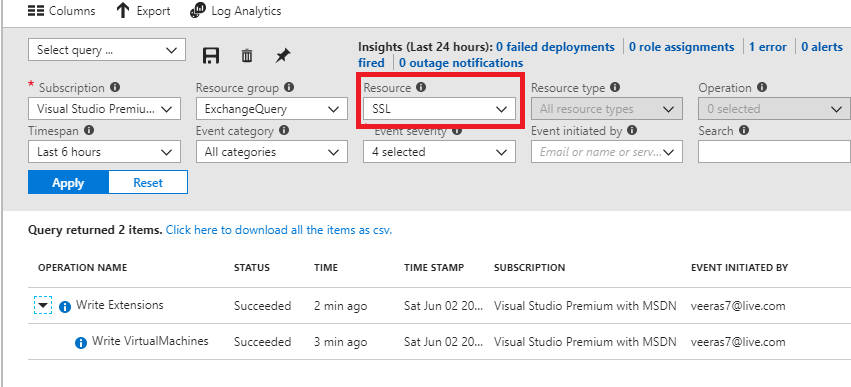Sort by TIME STAMP column header

434,268
